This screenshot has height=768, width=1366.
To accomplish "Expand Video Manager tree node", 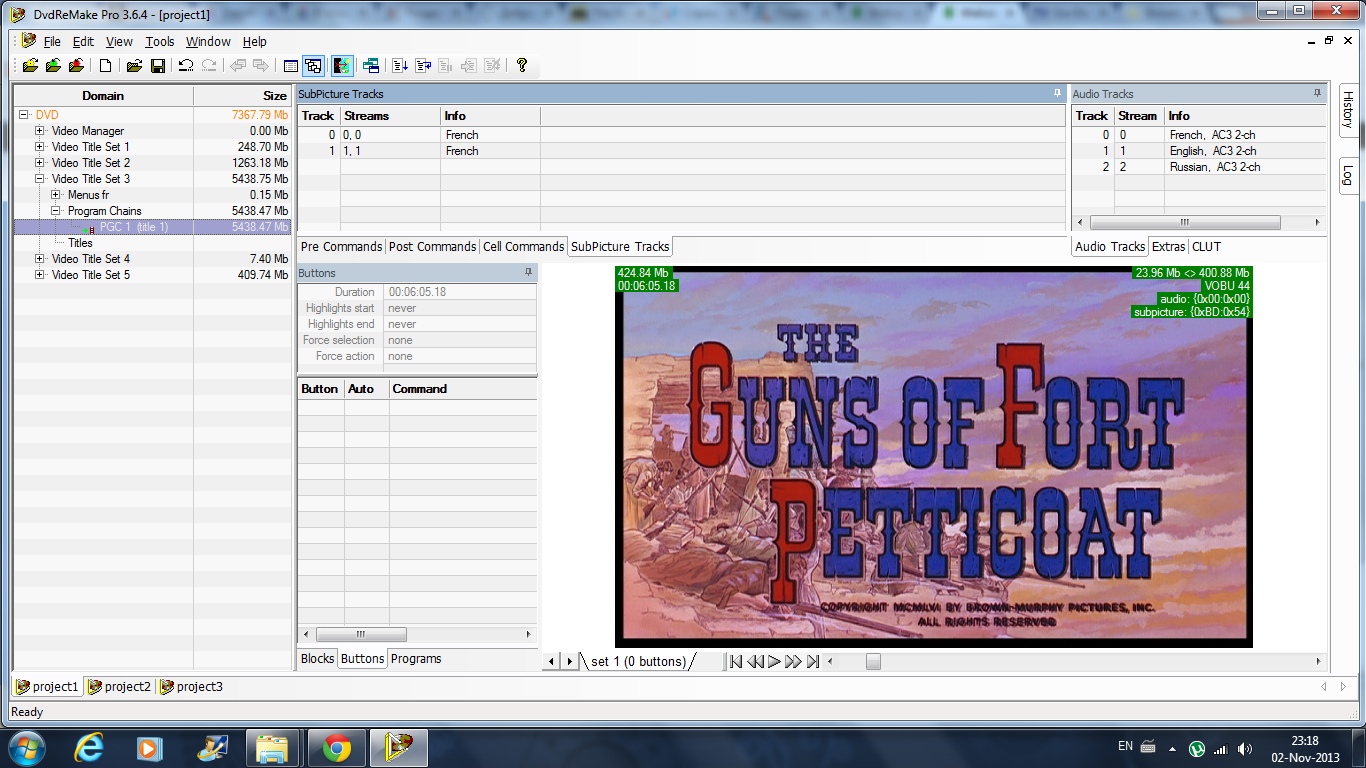I will [x=40, y=131].
